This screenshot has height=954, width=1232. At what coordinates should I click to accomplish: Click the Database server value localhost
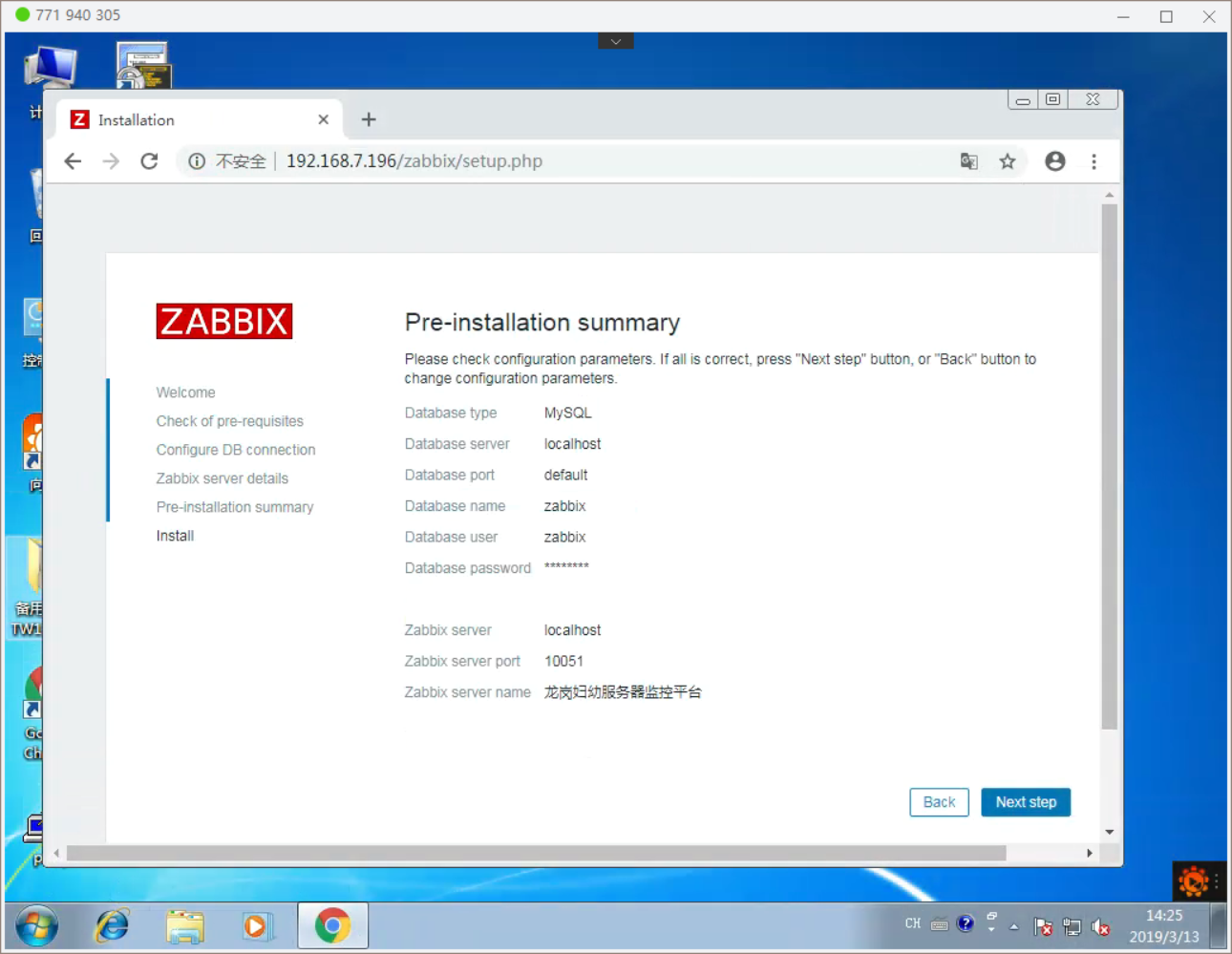click(x=573, y=444)
